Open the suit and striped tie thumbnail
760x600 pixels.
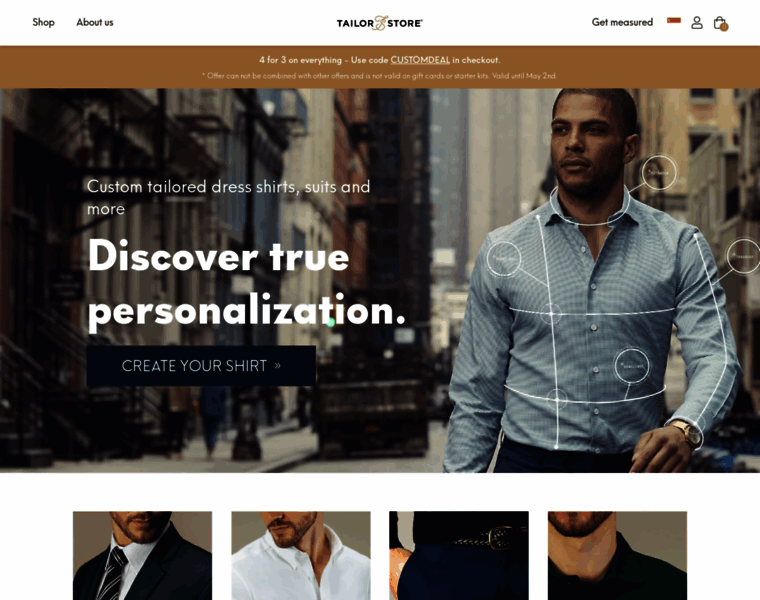point(142,555)
